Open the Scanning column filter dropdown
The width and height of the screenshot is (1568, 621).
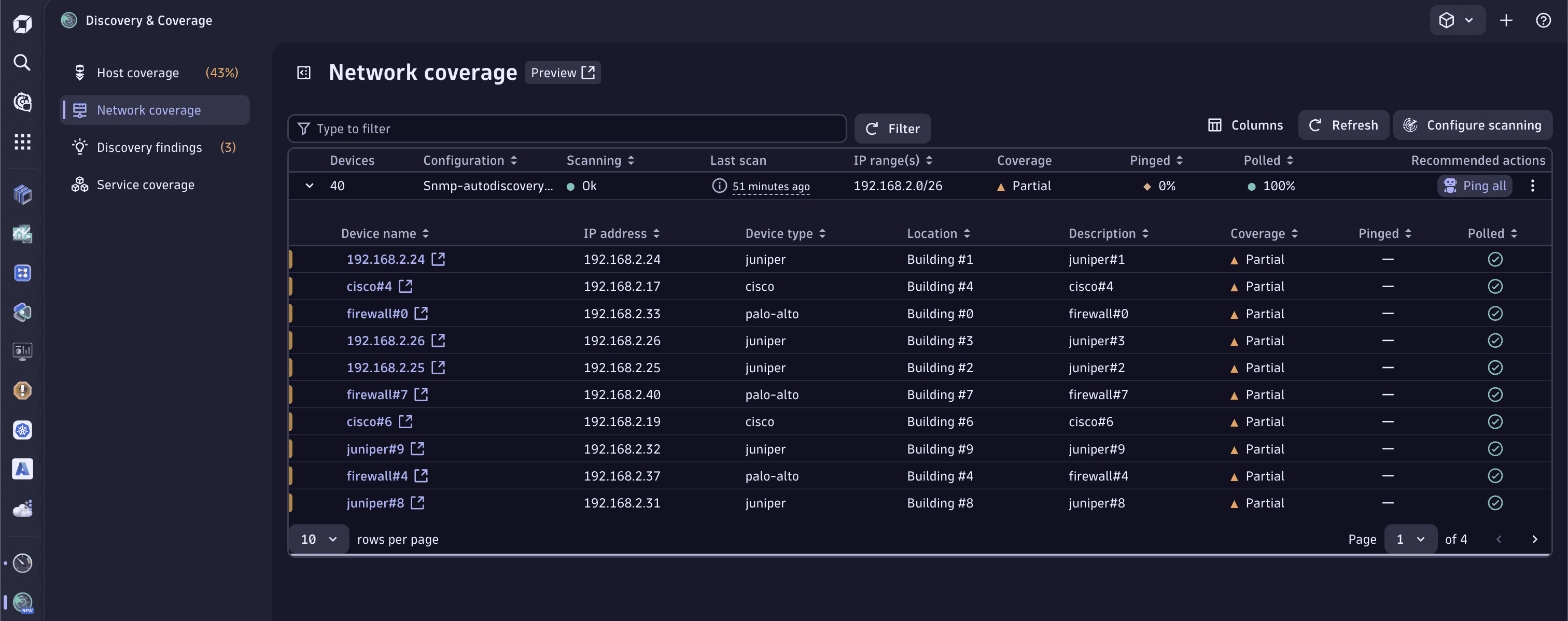click(632, 160)
